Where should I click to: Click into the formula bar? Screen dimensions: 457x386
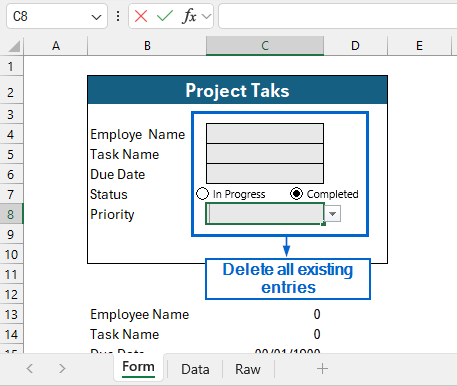click(x=337, y=16)
